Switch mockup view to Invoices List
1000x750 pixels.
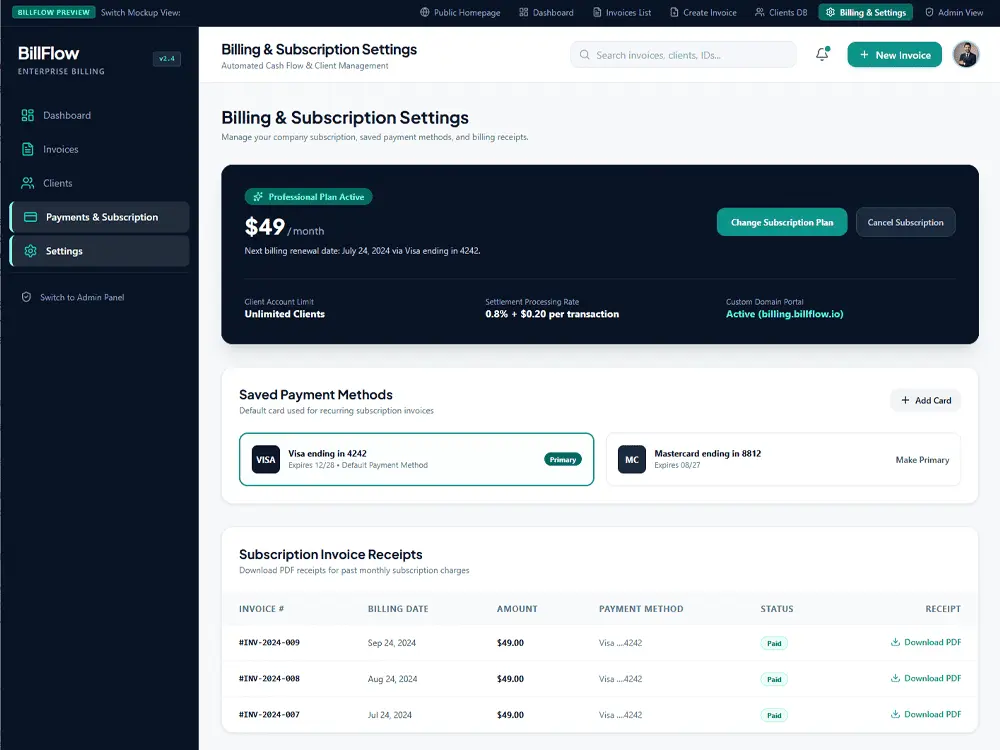pyautogui.click(x=622, y=12)
